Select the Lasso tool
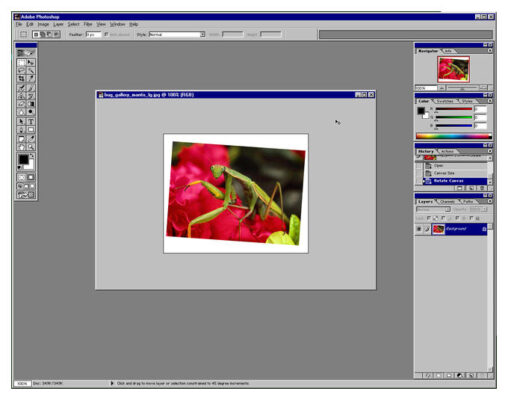Viewport: 508px width, 400px height. (21, 70)
